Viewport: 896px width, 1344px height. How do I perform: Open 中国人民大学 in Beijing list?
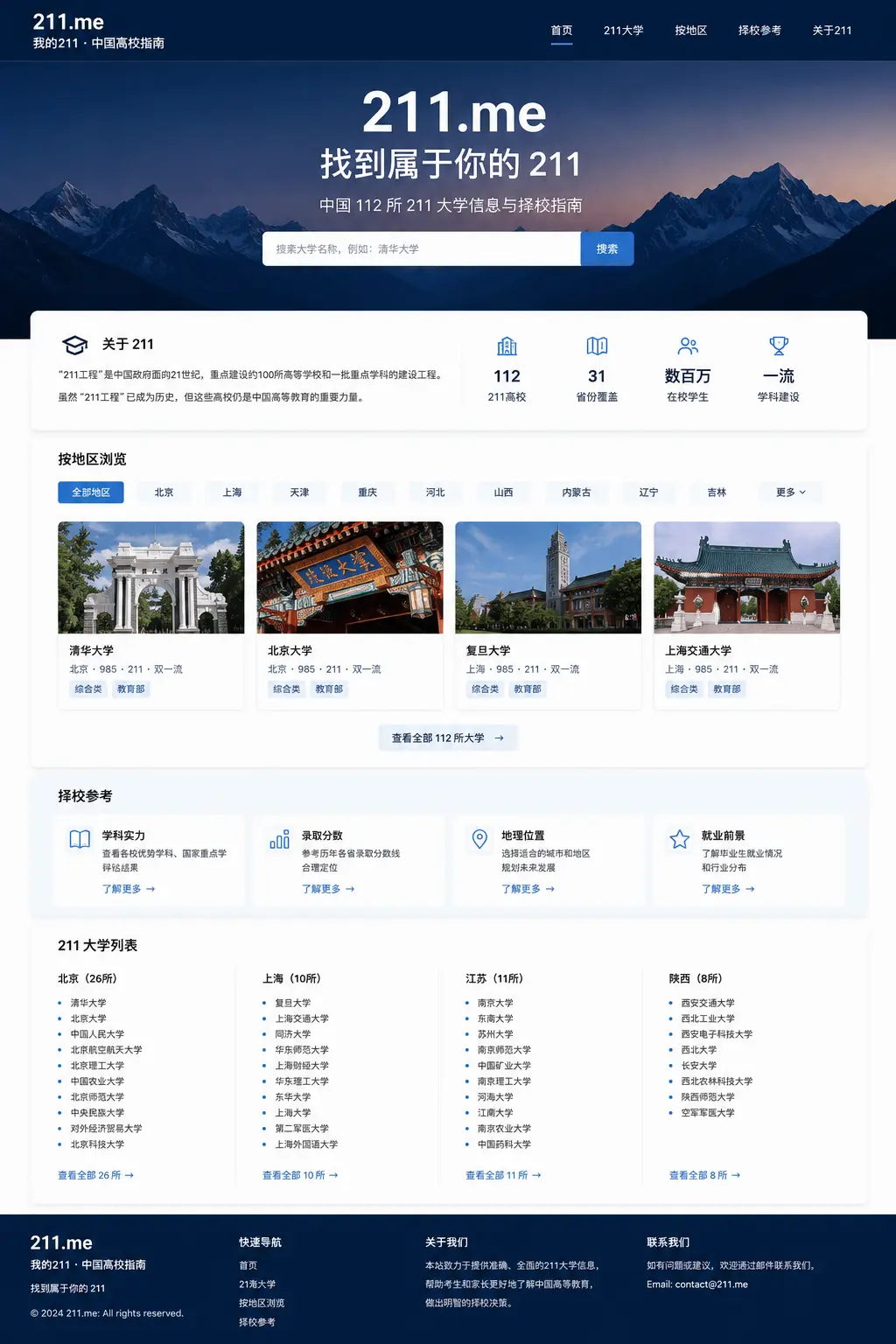click(97, 1034)
